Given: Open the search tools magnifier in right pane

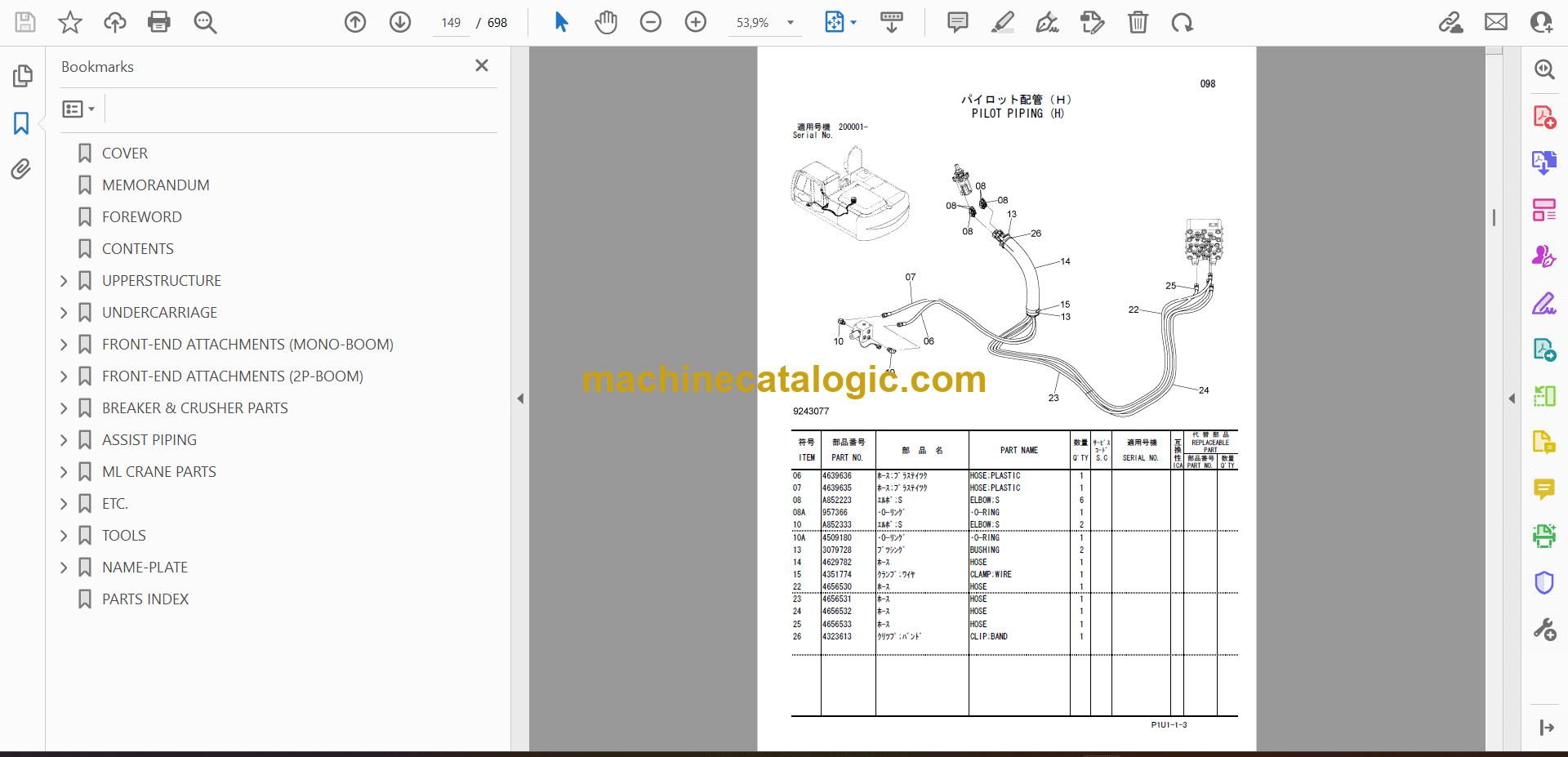Looking at the screenshot, I should 1544,69.
